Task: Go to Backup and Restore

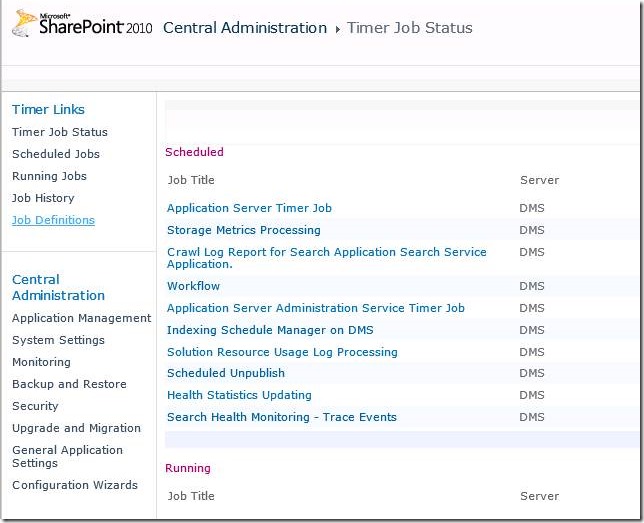Action: point(69,384)
